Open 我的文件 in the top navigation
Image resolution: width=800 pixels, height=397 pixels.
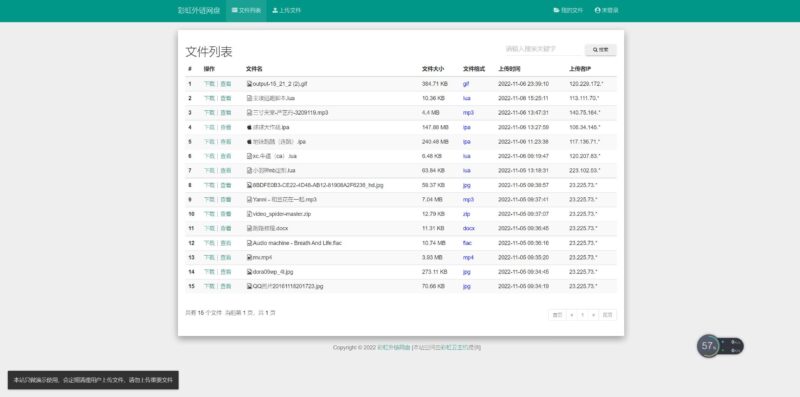(568, 10)
